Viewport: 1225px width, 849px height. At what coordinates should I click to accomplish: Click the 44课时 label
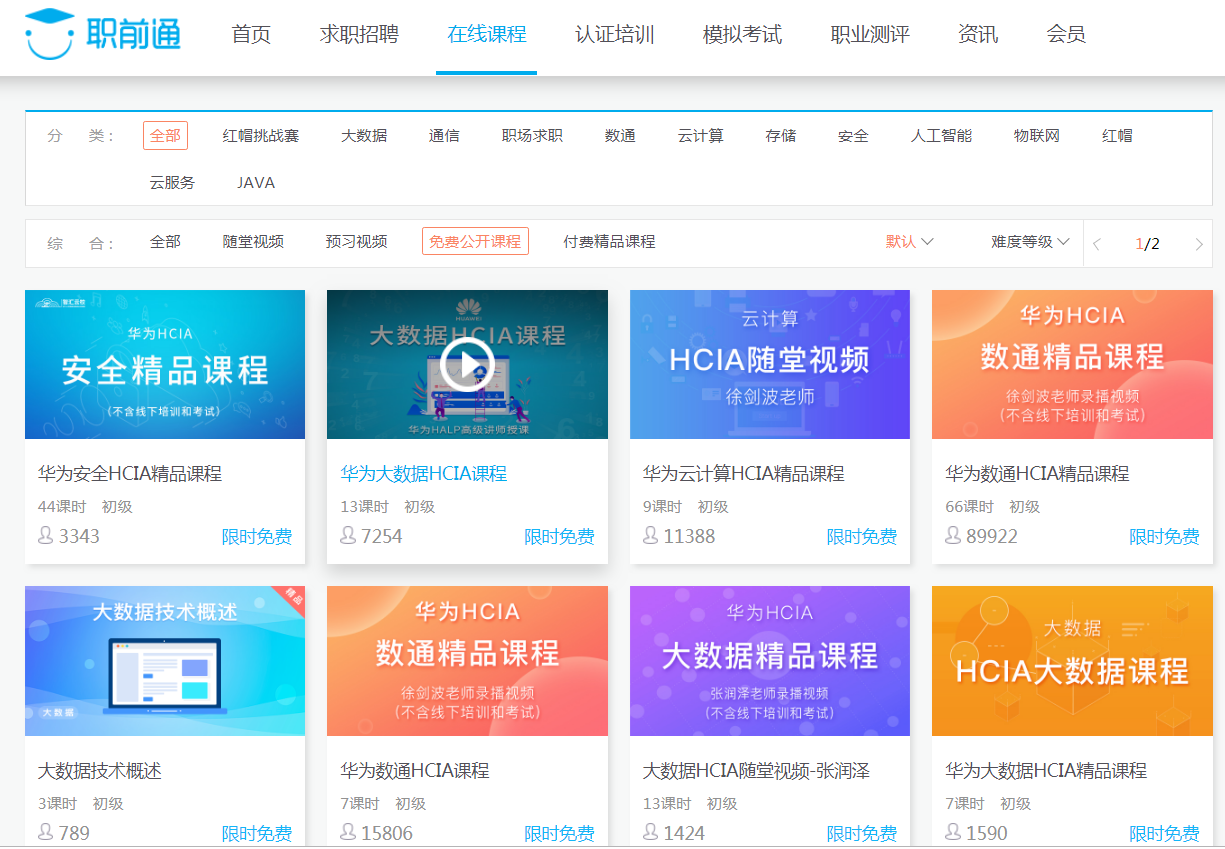tap(62, 507)
